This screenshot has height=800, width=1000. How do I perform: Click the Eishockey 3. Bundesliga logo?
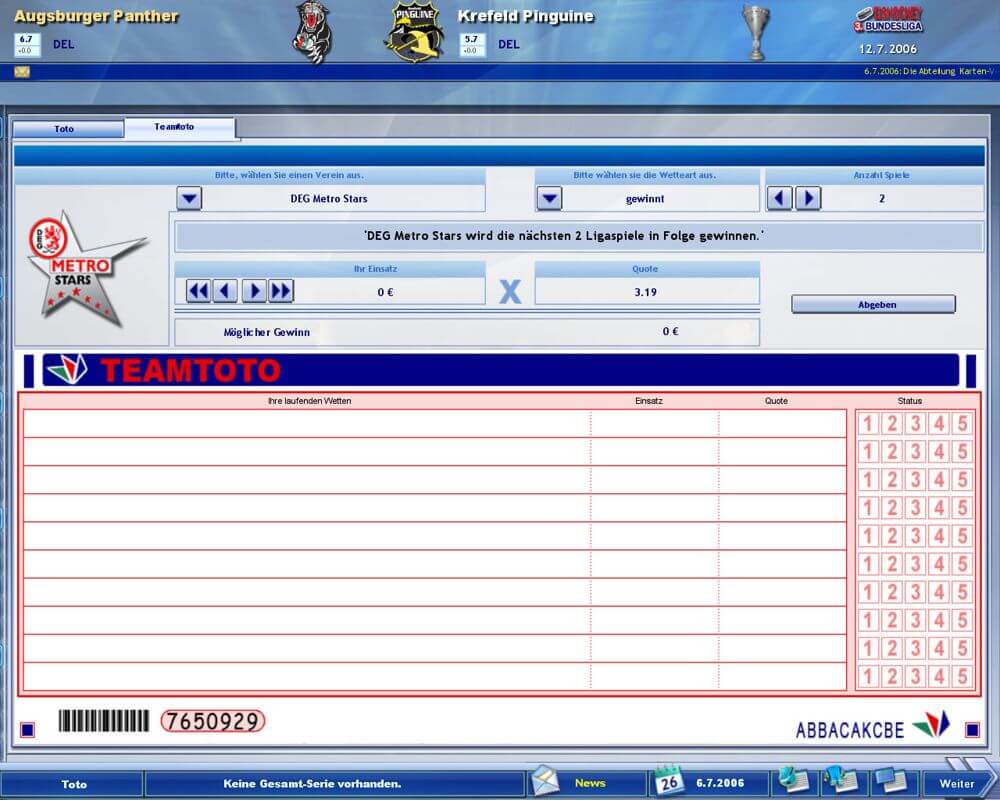pyautogui.click(x=888, y=20)
